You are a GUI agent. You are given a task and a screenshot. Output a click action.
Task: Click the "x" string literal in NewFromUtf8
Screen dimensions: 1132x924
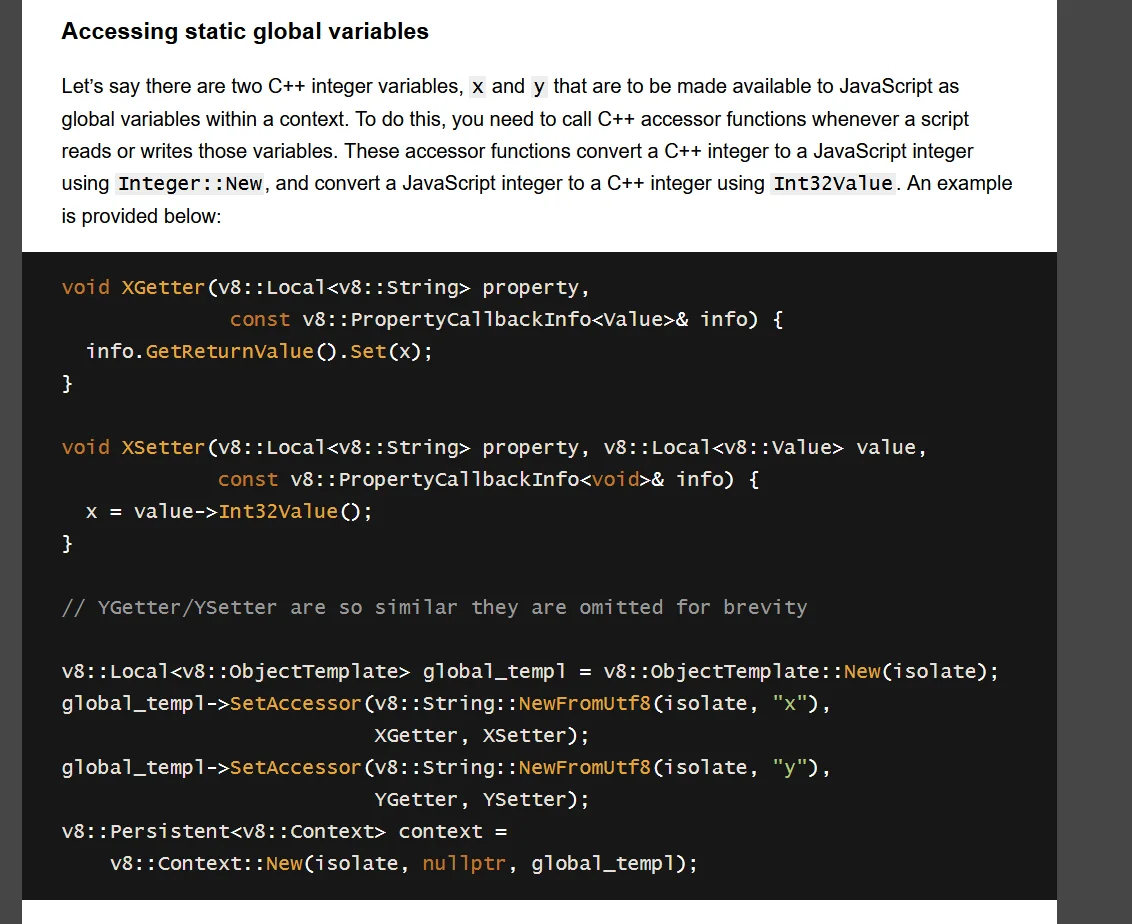pos(789,704)
